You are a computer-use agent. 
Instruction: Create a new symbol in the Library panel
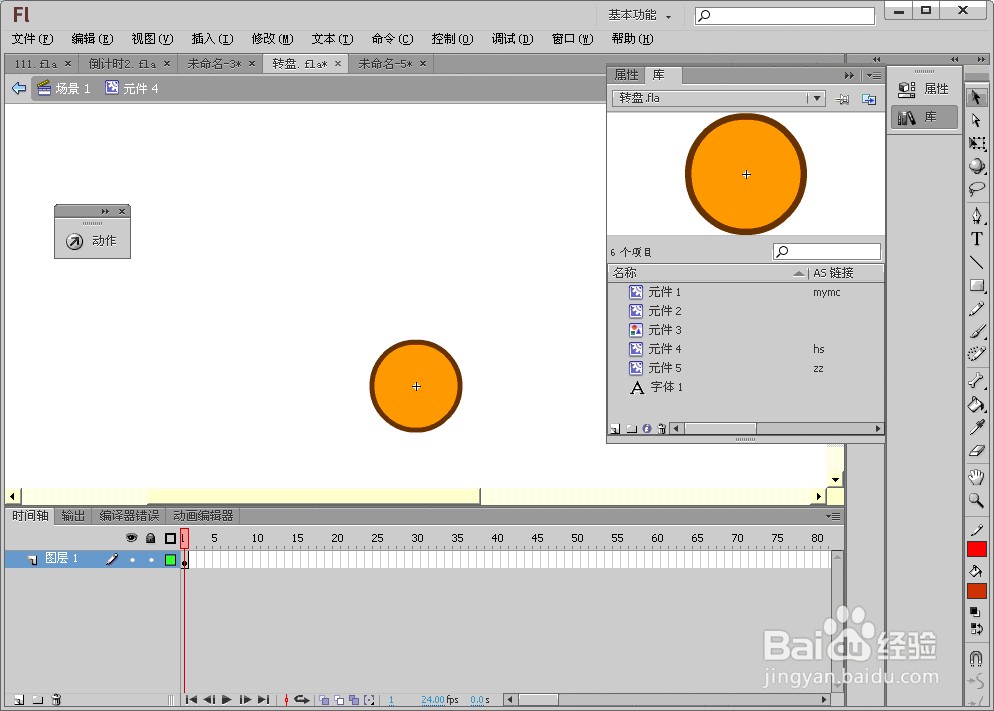pos(614,428)
